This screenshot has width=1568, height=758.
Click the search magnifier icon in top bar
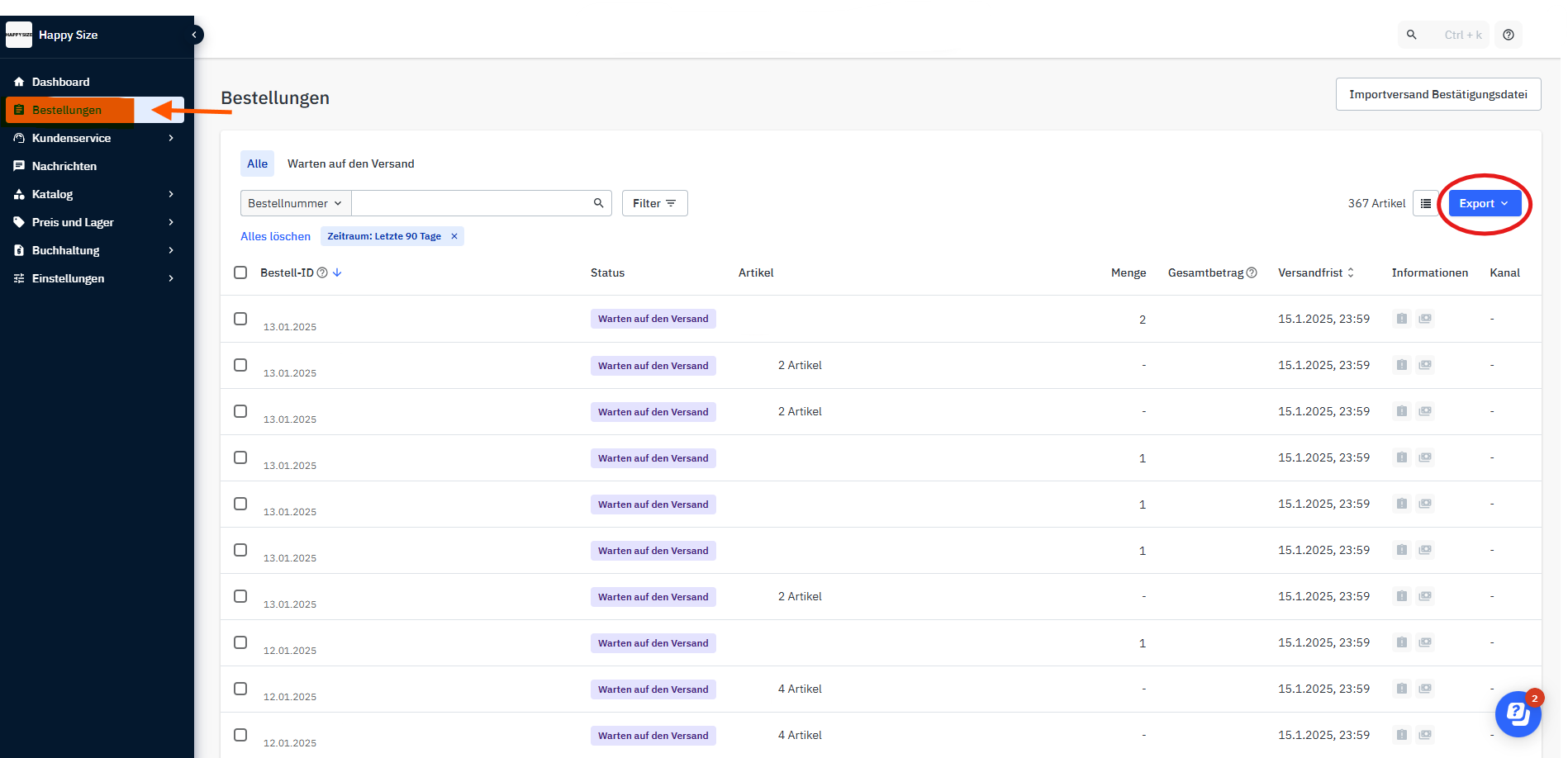click(1412, 35)
